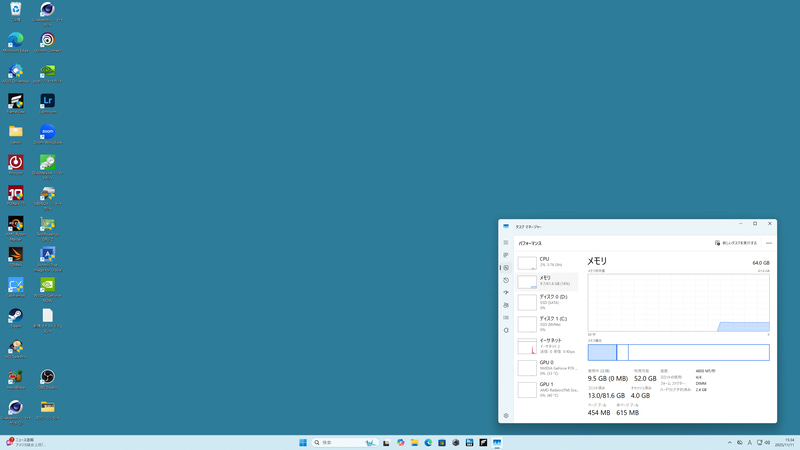This screenshot has width=800, height=450.
Task: Select CPU in performance list
Action: click(x=547, y=262)
